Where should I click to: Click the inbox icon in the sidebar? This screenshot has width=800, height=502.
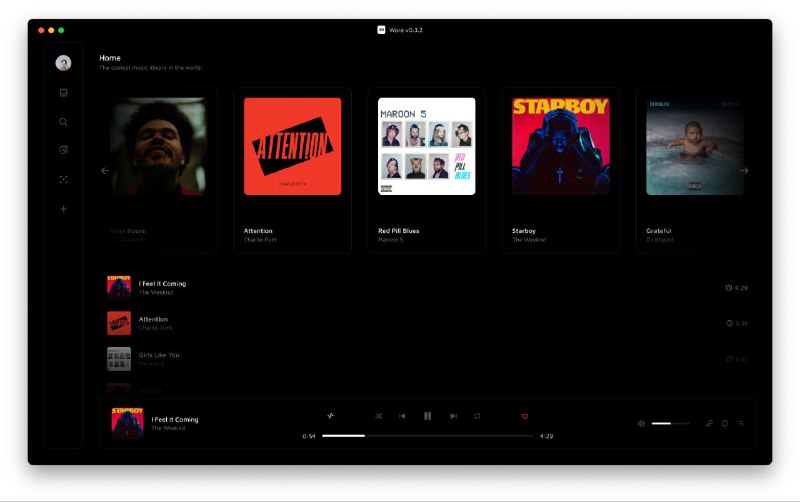tap(63, 93)
